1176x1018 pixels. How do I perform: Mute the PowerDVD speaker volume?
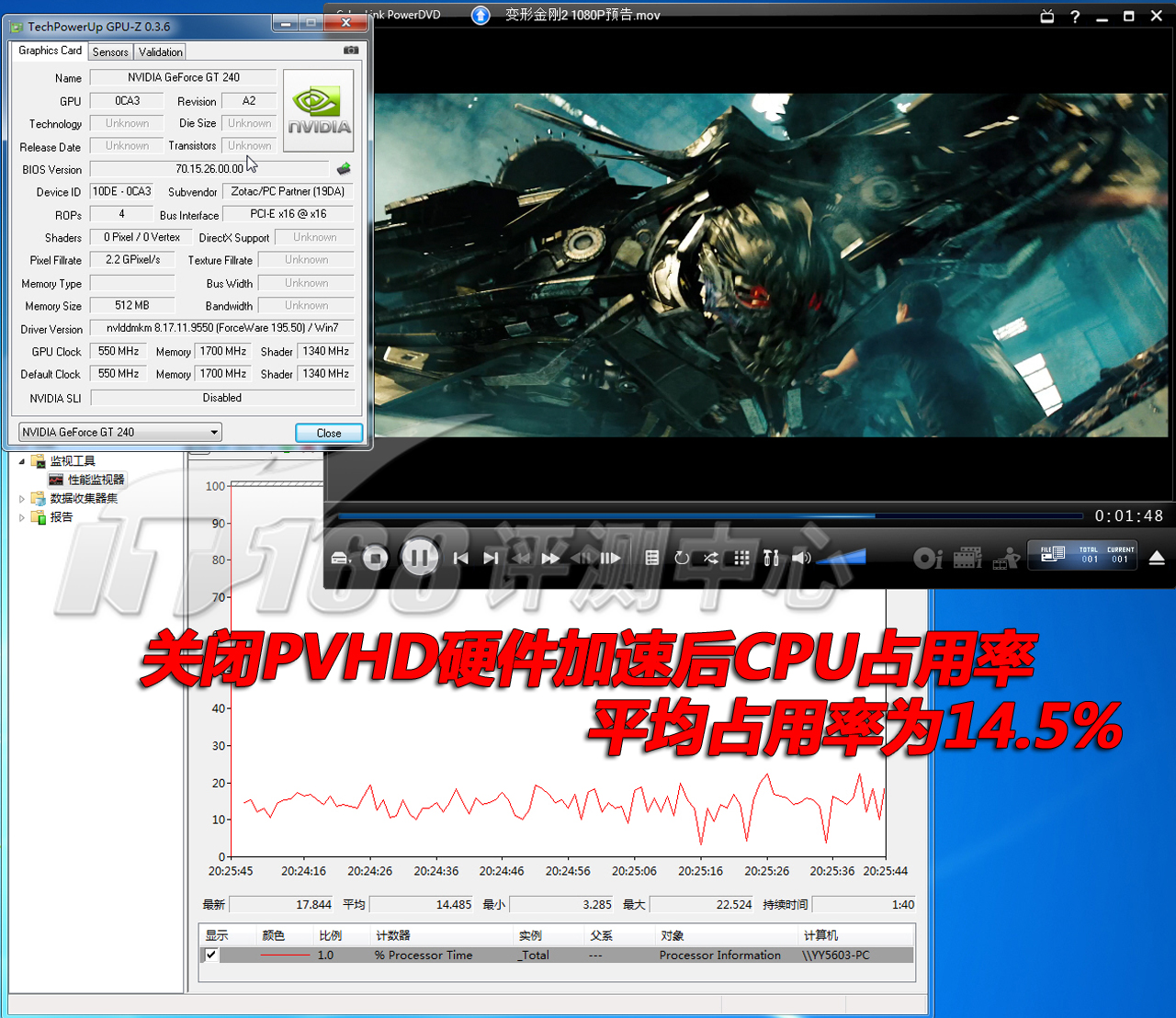(x=801, y=558)
